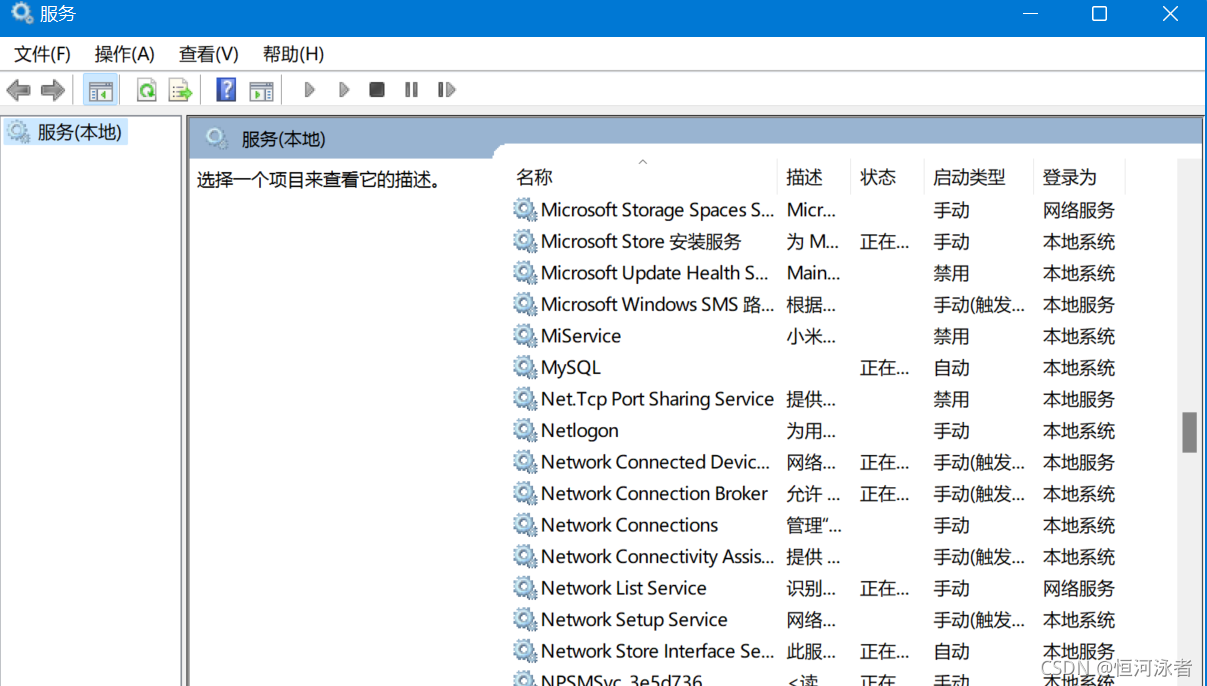Select Microsoft Update Health Service name
Screen dimensions: 1207x686
[655, 273]
